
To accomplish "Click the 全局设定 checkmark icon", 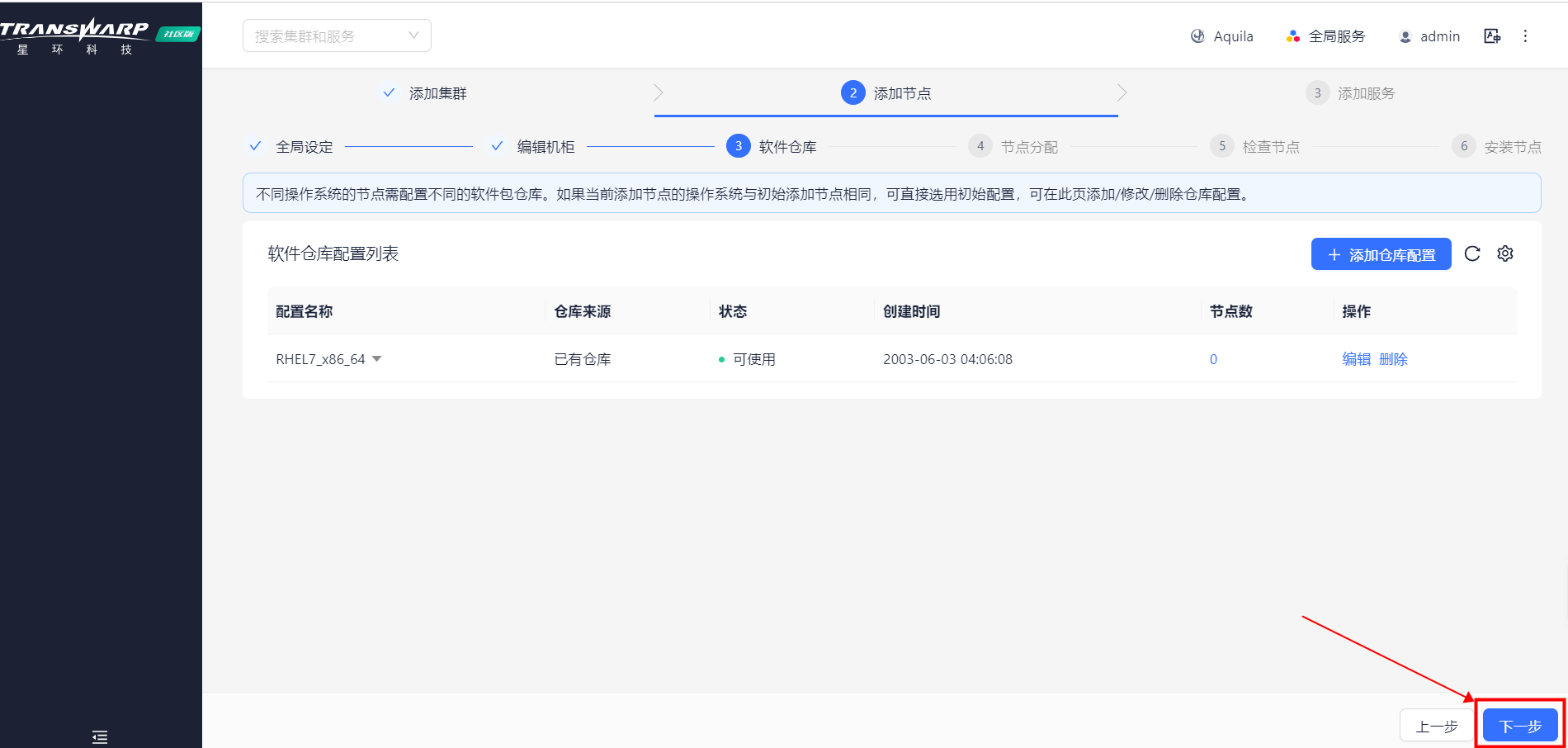I will point(256,146).
